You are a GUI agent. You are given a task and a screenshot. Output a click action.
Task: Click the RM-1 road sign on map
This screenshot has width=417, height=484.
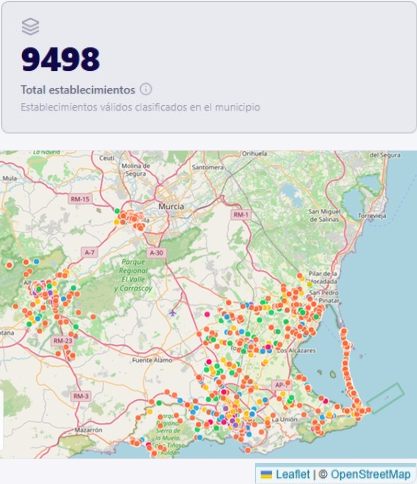pos(241,215)
